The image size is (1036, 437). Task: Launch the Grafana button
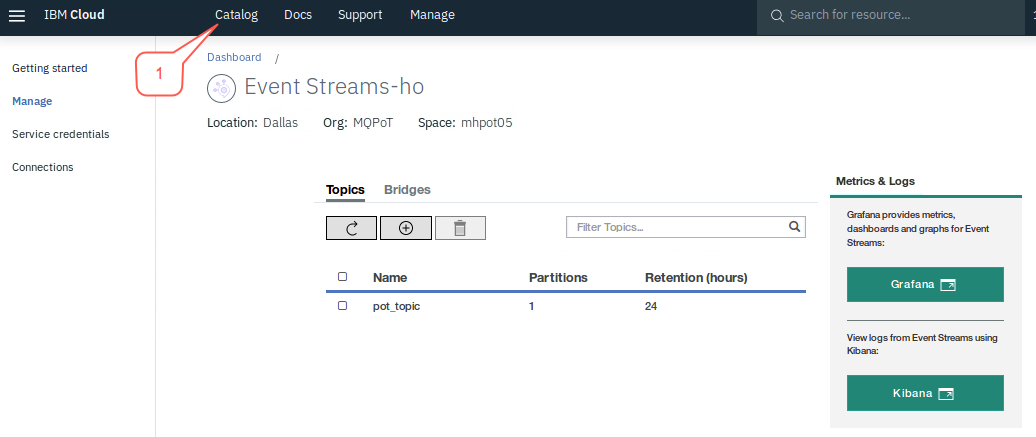tap(925, 285)
